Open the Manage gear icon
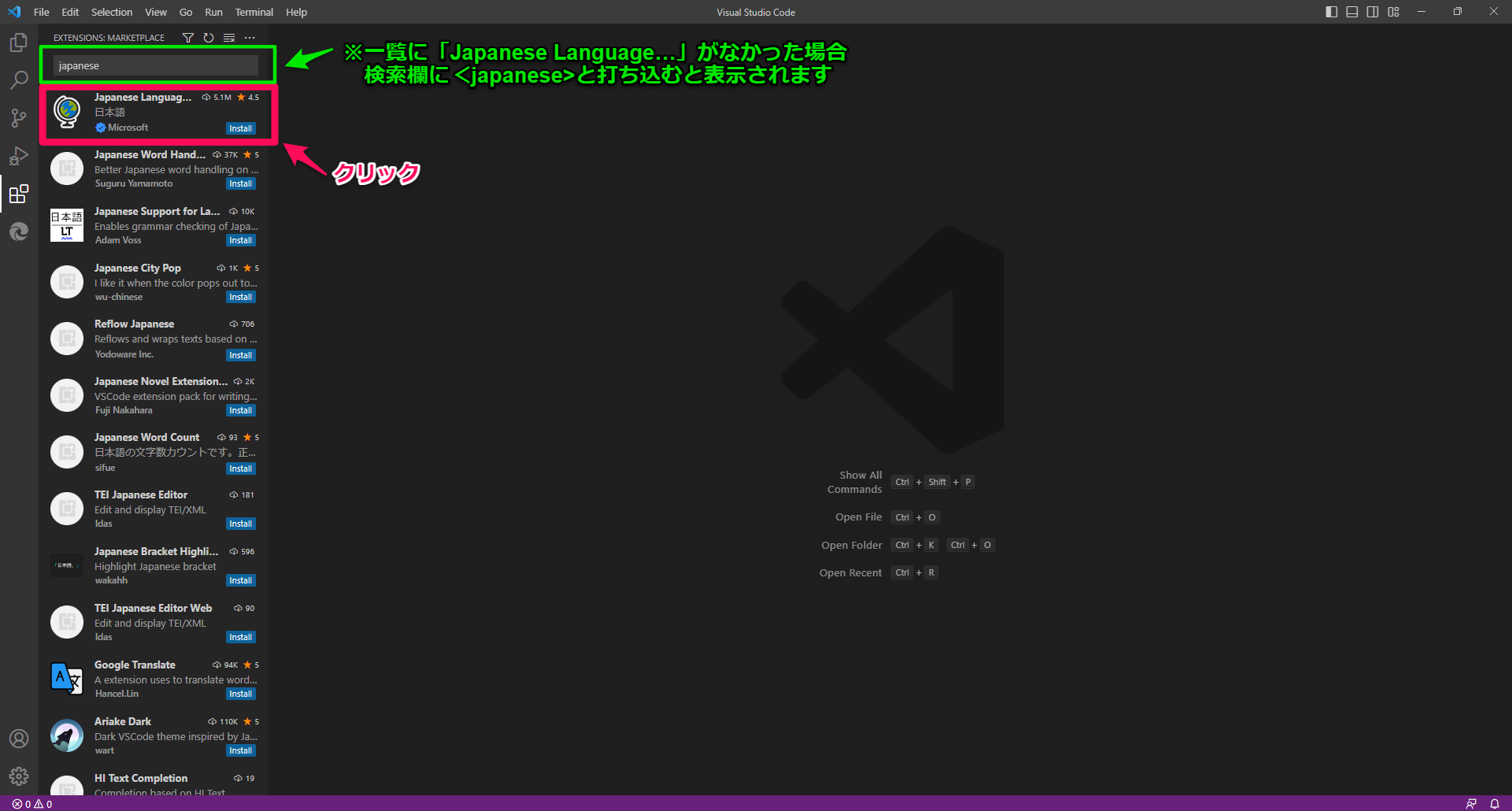This screenshot has width=1512, height=811. click(x=19, y=776)
